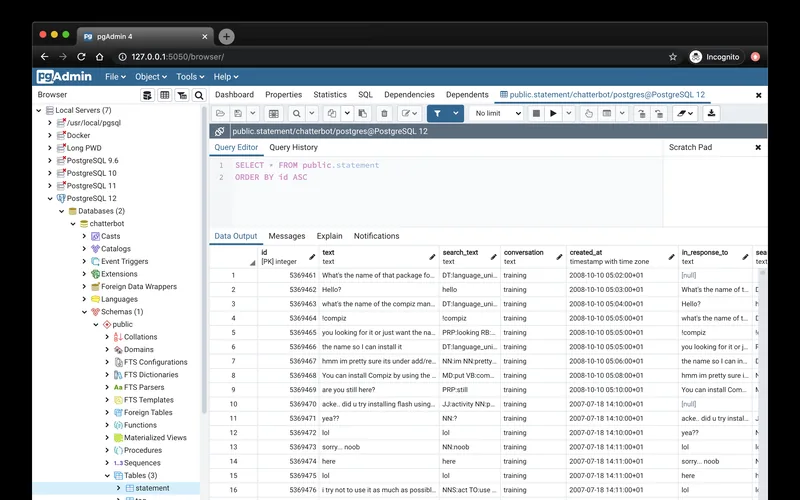Click the connection status icon left of connection bar
Screen dimensions: 800x500
click(x=219, y=131)
